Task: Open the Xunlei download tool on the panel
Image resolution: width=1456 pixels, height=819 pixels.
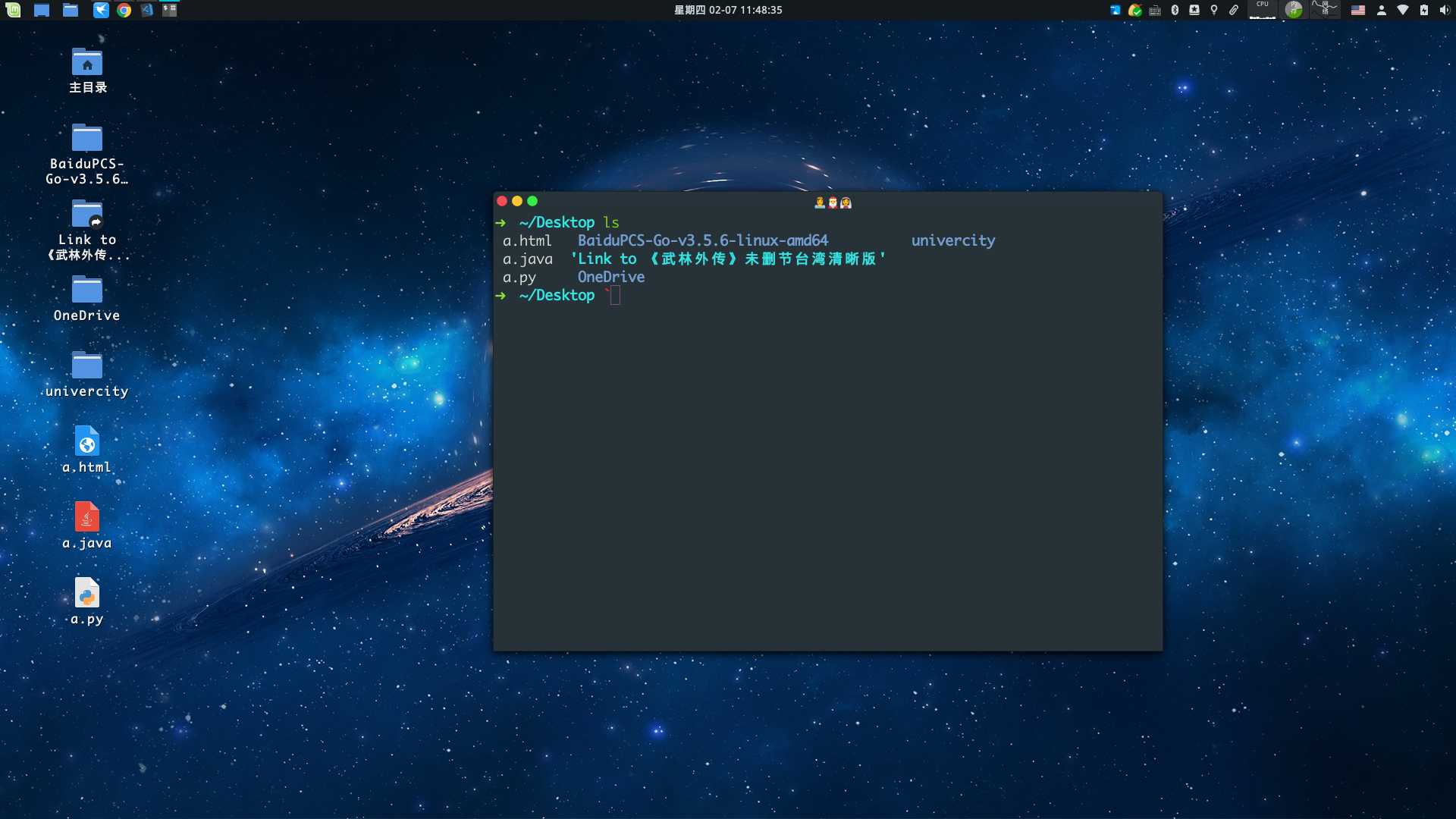Action: [101, 11]
